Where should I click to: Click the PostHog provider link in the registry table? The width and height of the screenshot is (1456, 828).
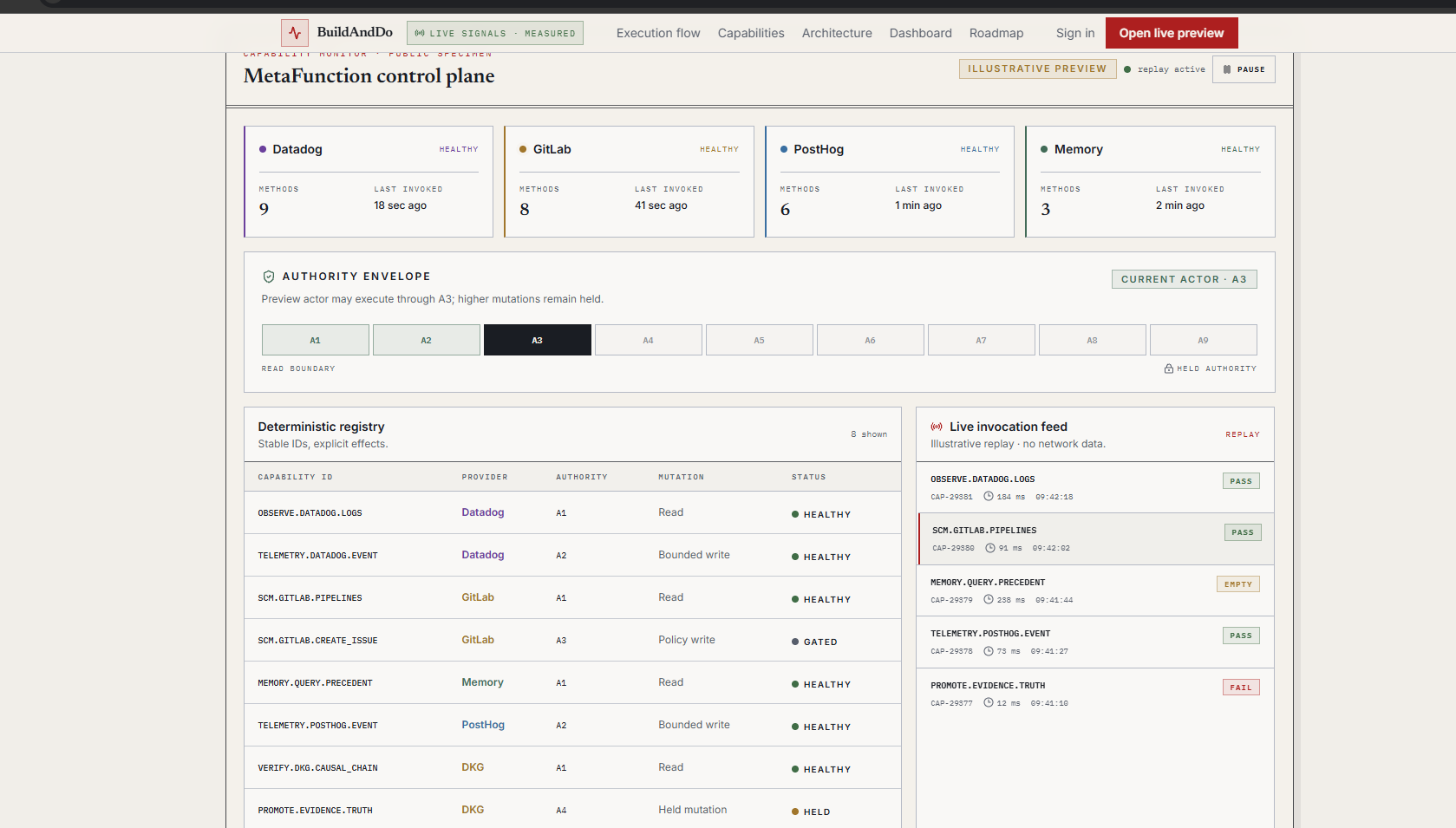point(483,725)
